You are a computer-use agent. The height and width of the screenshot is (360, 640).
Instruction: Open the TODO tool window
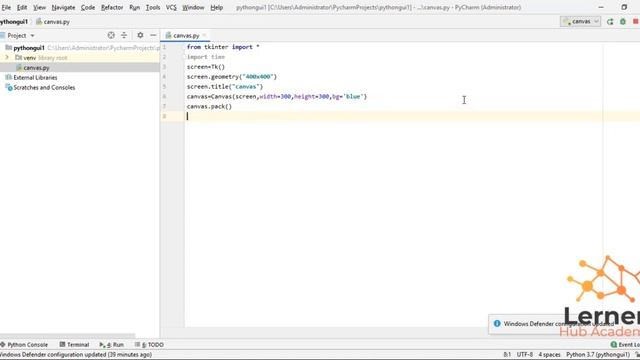coord(149,344)
